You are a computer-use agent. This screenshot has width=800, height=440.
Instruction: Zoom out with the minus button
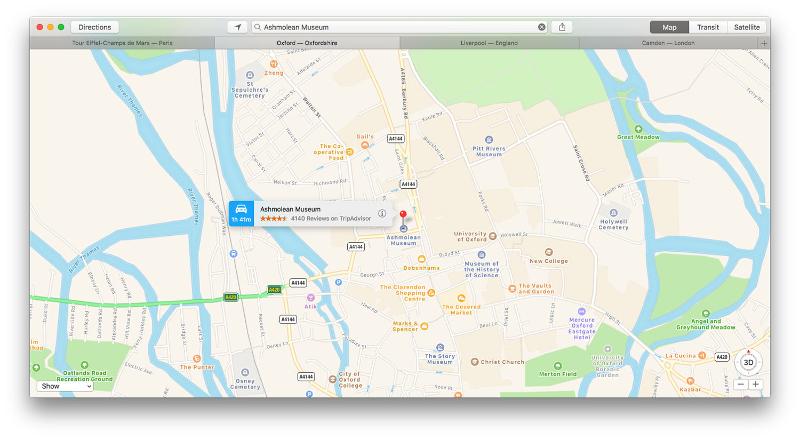click(x=741, y=384)
